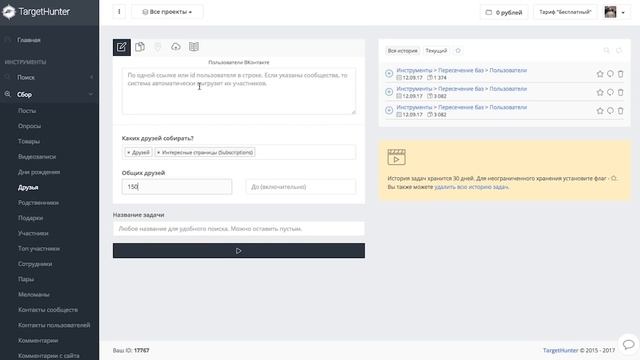Select the clipboard paste tab icon
640x360 pixels.
coord(140,47)
